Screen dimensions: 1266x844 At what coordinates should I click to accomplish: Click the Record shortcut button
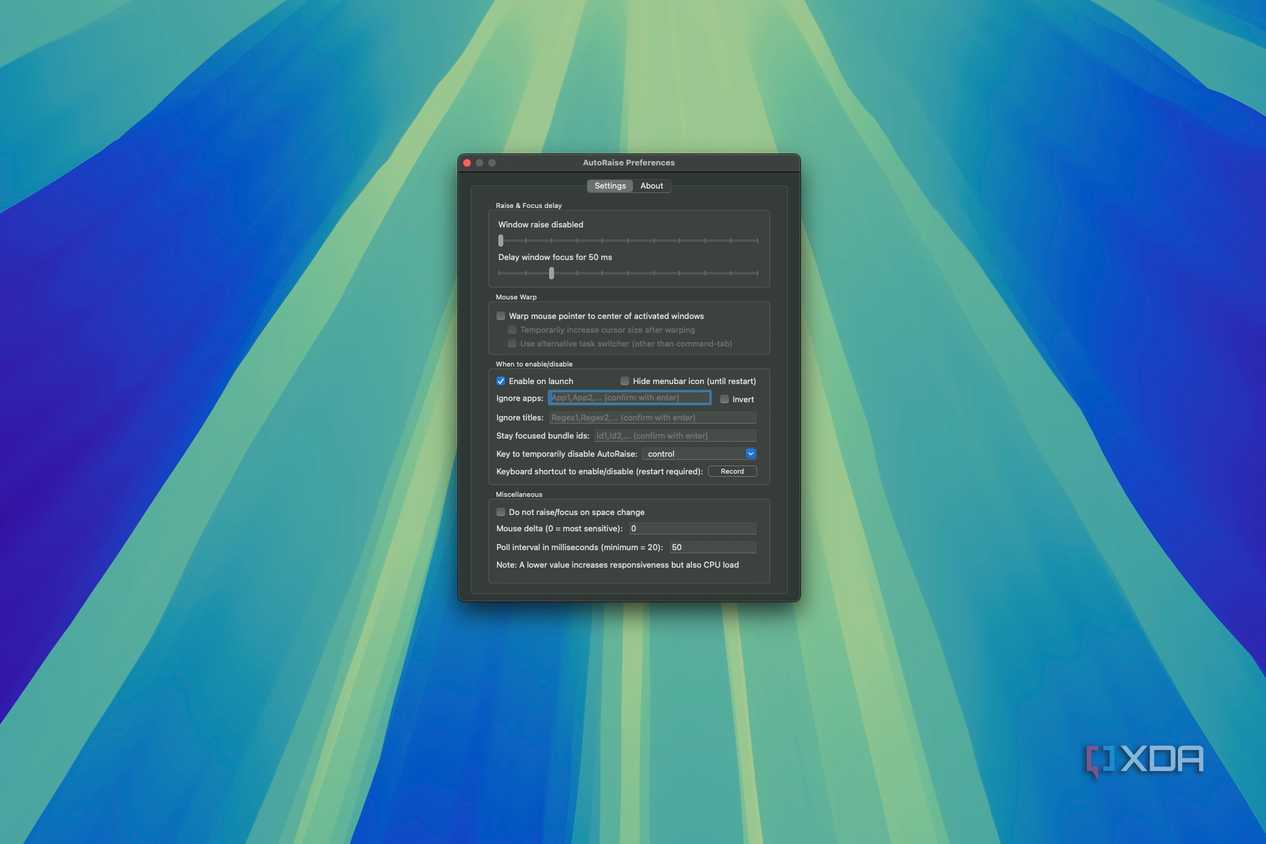point(732,471)
